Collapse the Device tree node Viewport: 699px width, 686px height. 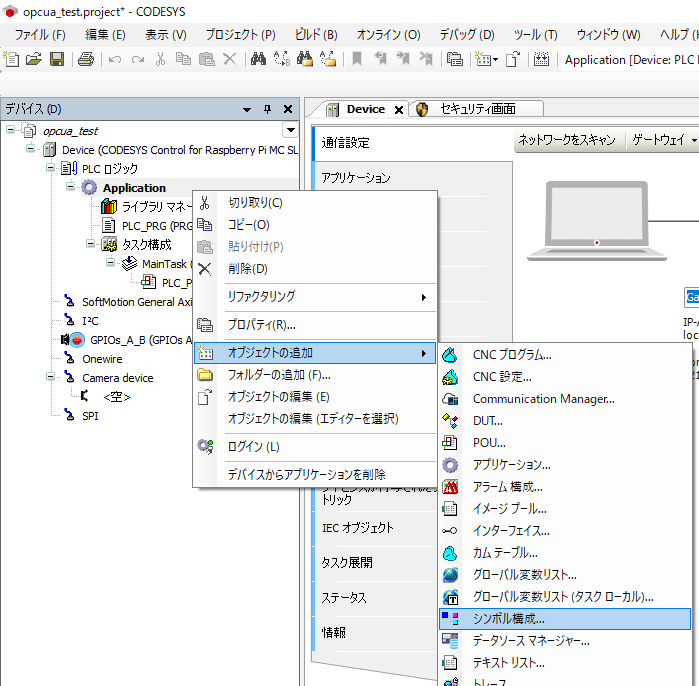(30, 149)
